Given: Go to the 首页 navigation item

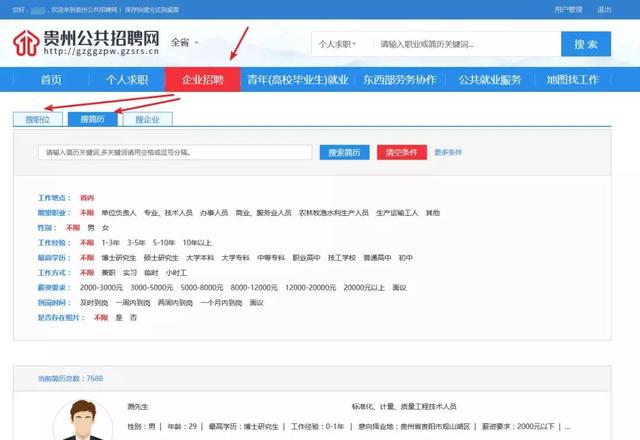Looking at the screenshot, I should coord(51,80).
